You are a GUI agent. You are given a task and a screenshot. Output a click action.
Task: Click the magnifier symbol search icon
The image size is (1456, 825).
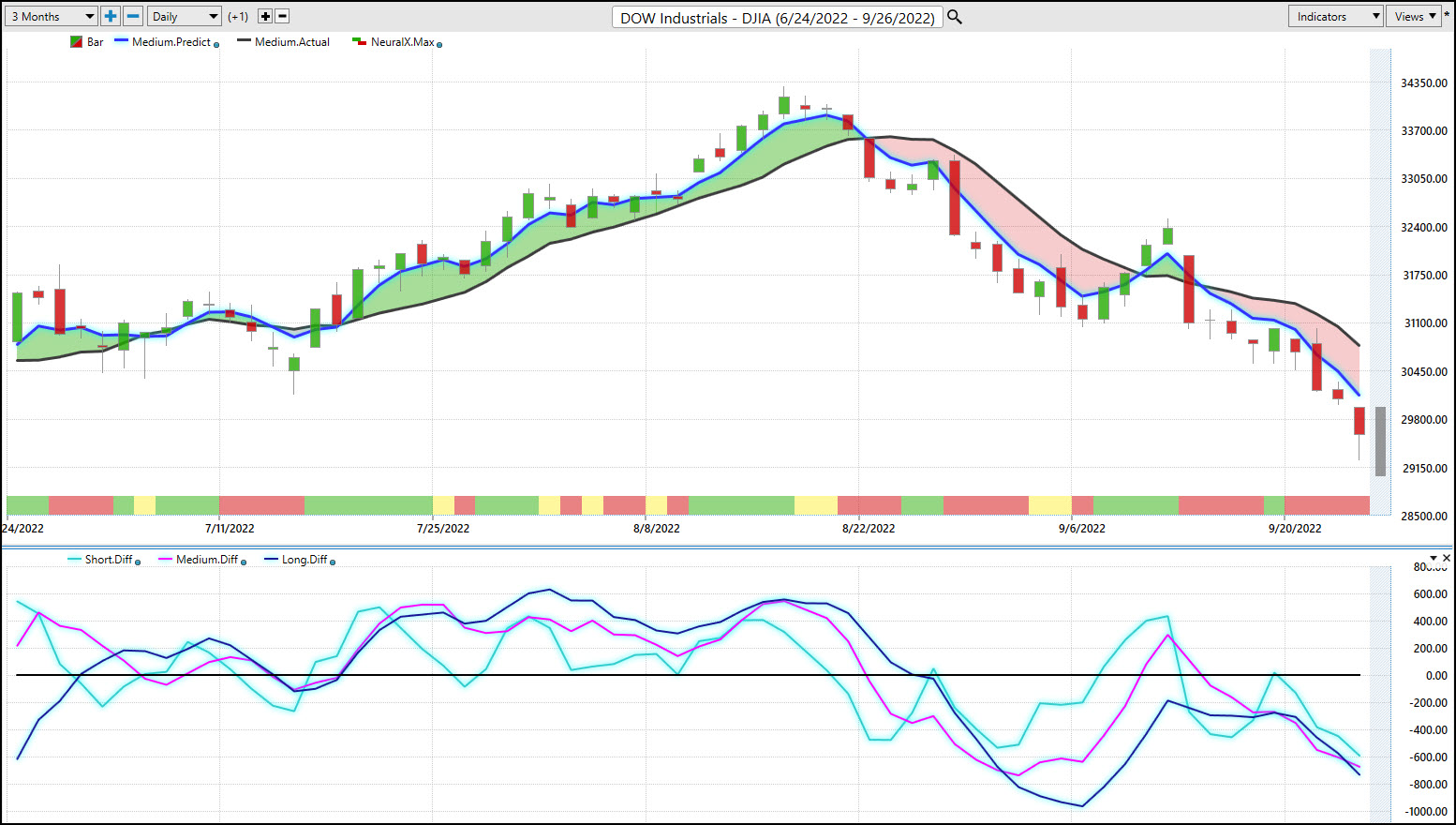pos(955,17)
